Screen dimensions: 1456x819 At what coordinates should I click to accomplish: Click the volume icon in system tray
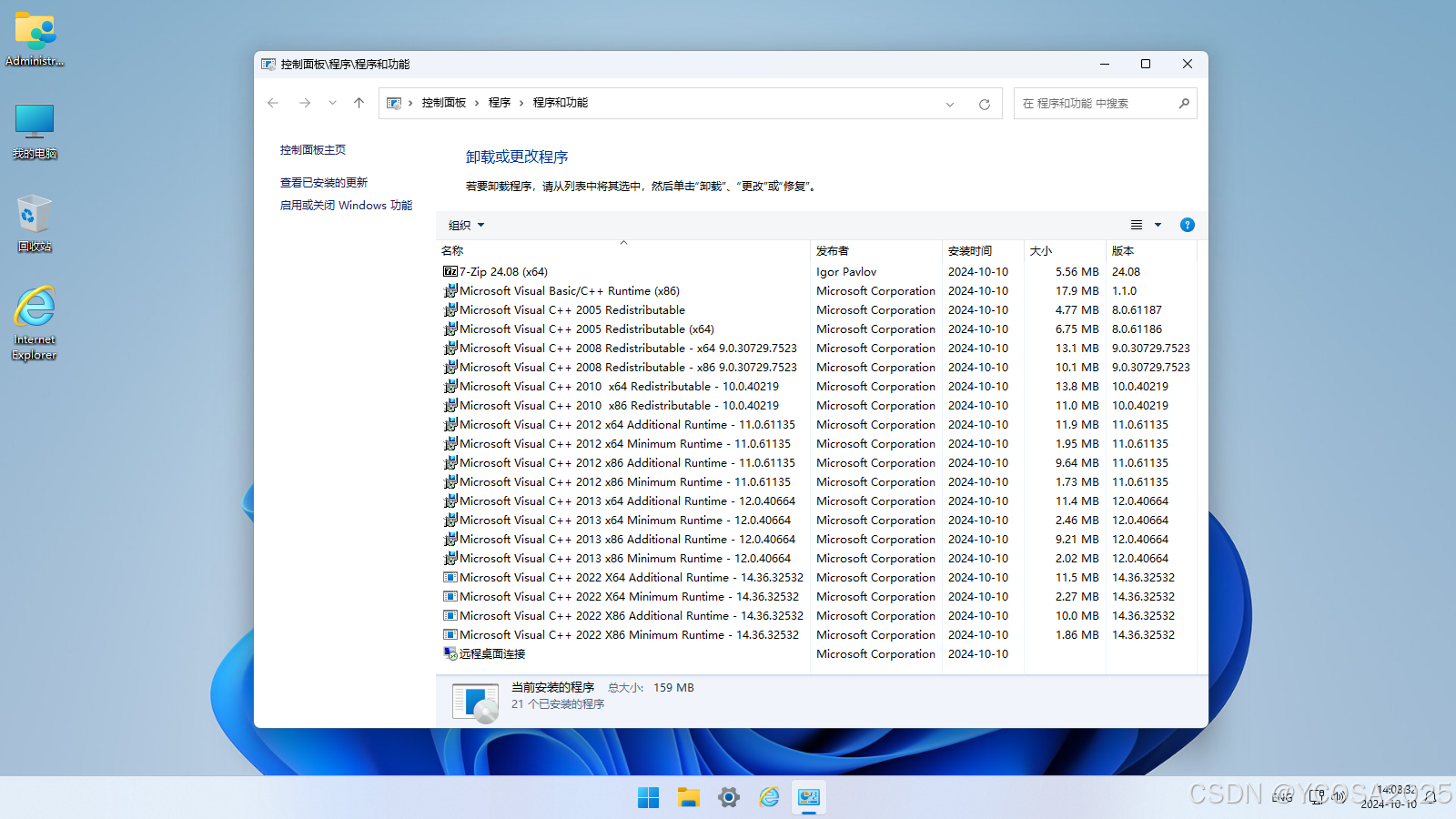click(1340, 797)
